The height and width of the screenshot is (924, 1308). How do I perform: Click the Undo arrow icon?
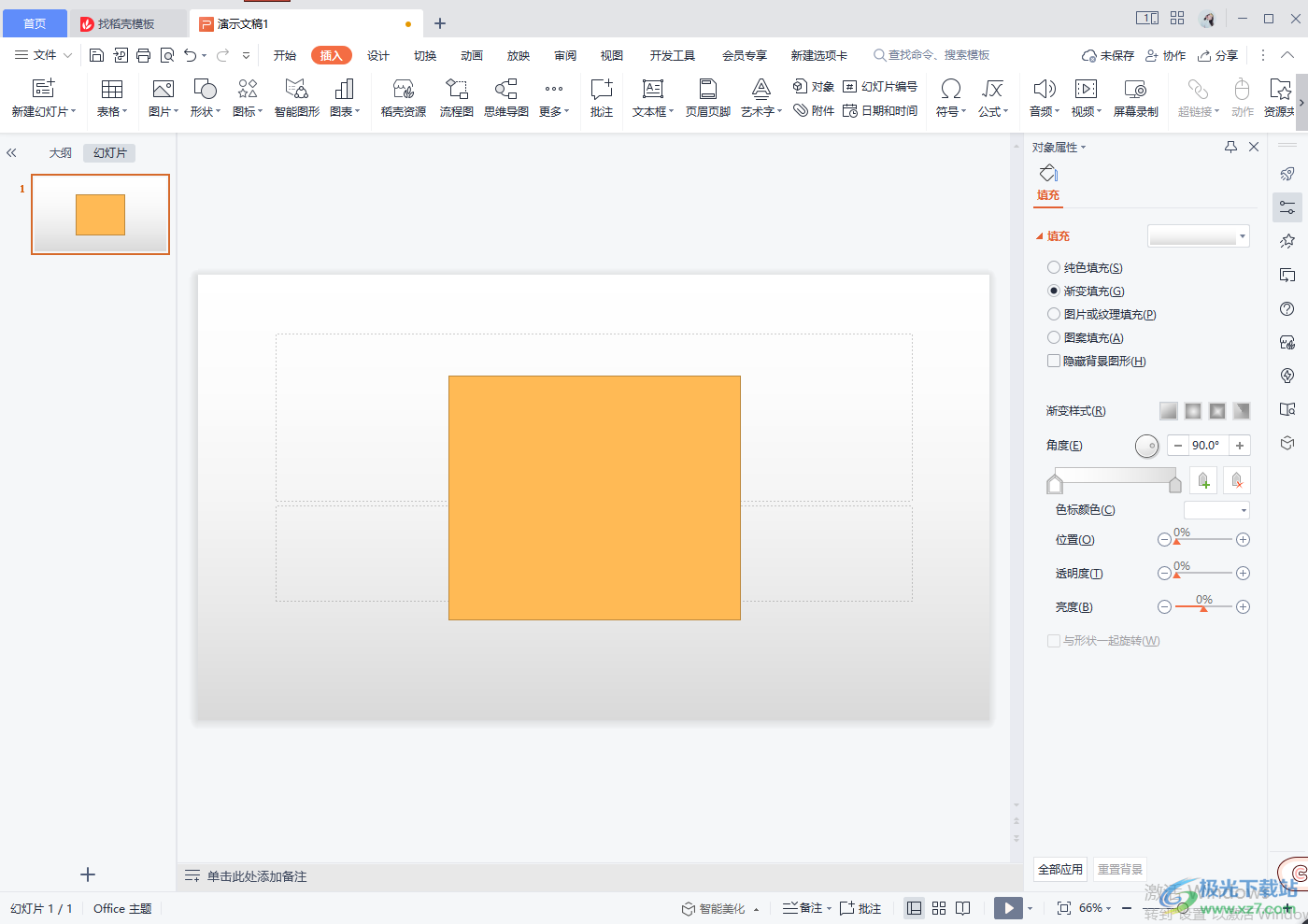coord(191,55)
